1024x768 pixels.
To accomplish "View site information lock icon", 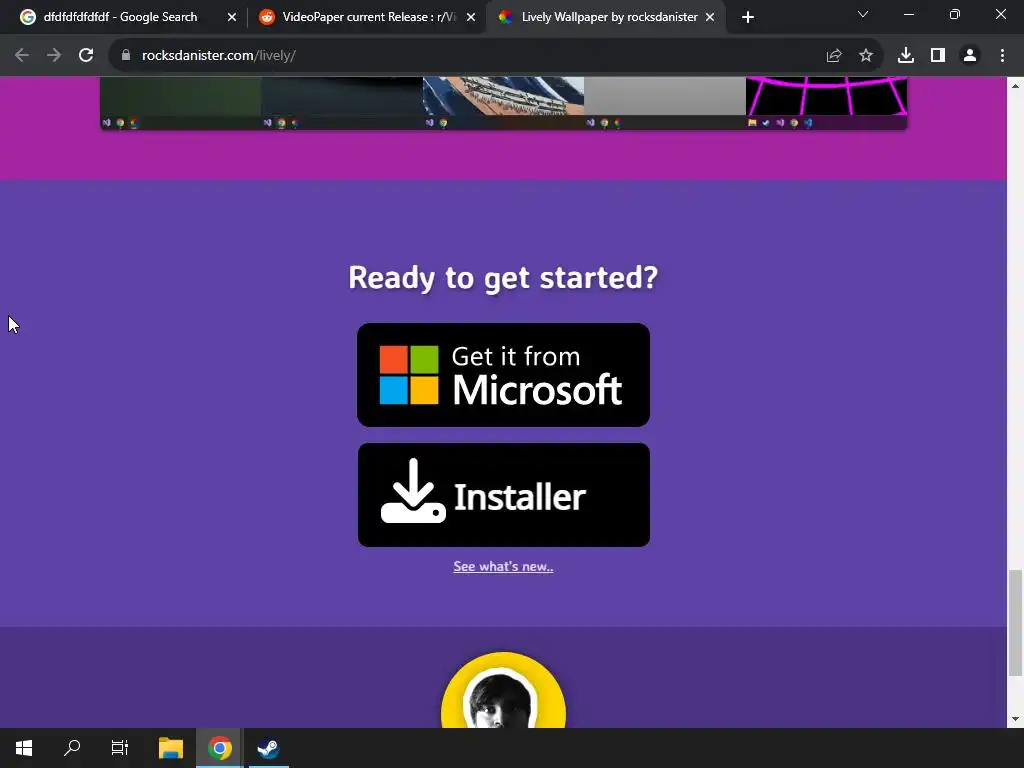I will tap(125, 56).
